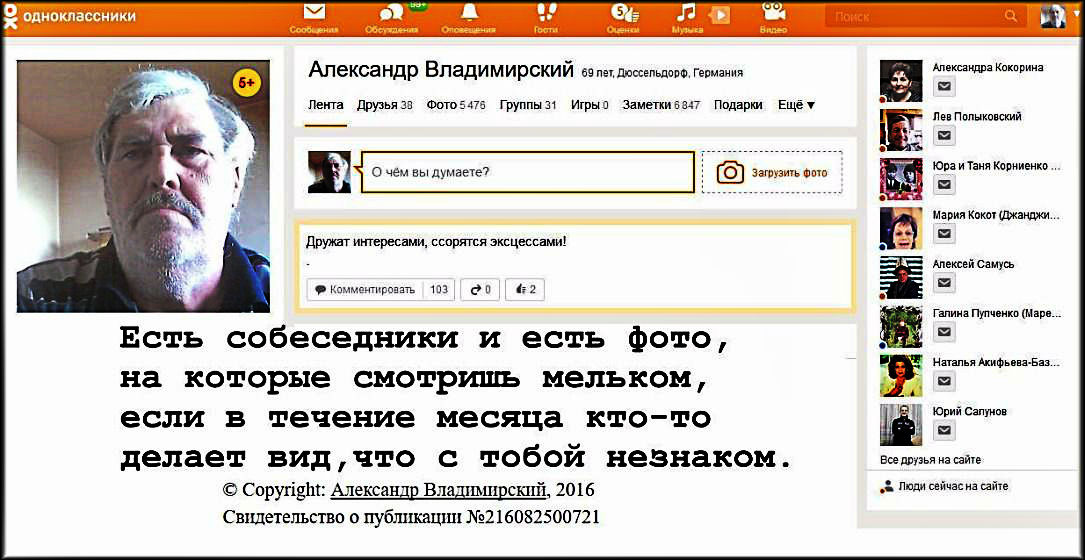Screen dimensions: 1085x560
Task: Open the Заметки 6 847 tab
Action: (x=662, y=105)
